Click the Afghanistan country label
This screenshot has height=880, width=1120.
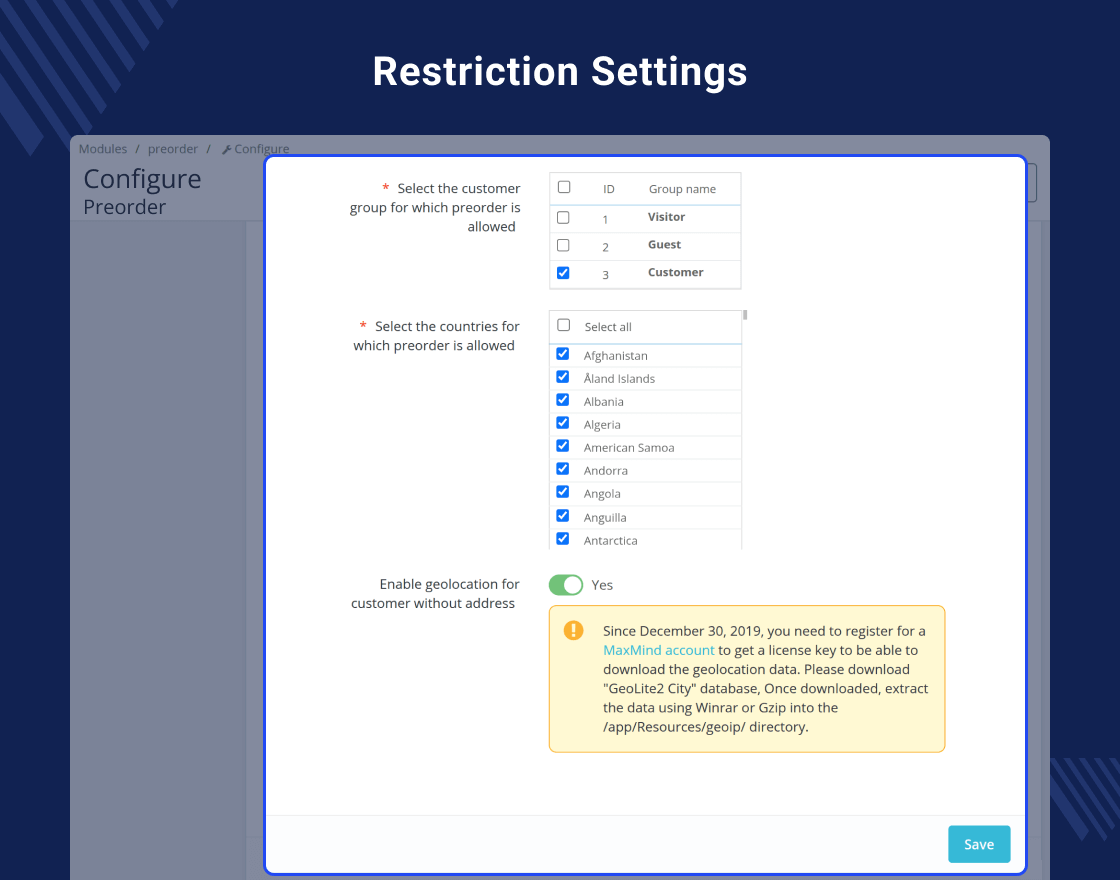tap(616, 356)
